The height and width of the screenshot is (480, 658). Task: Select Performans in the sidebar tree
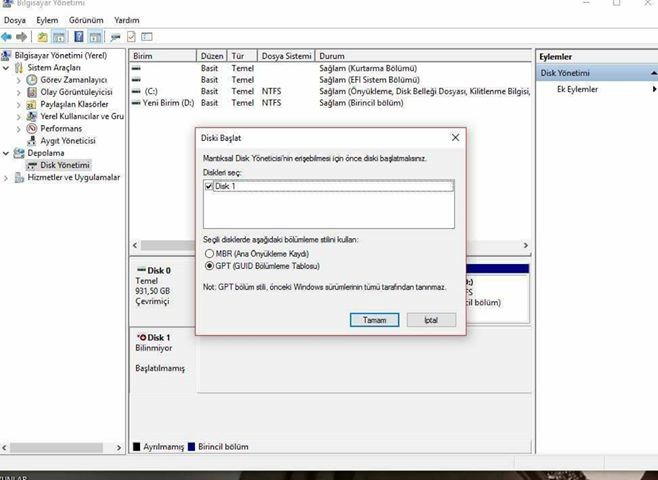point(61,128)
